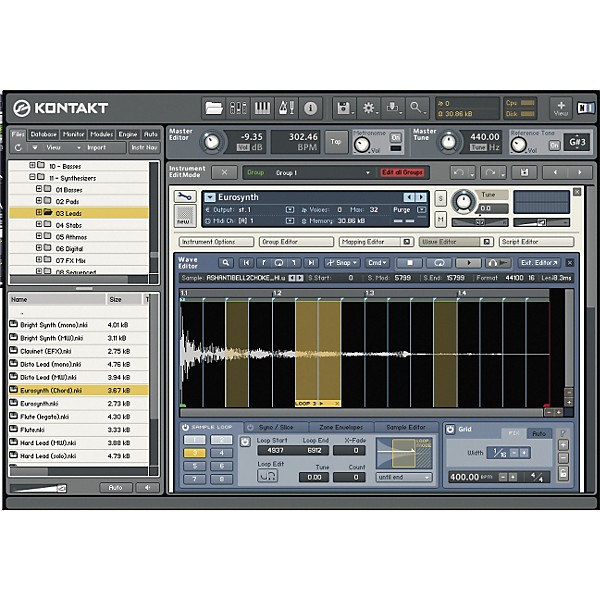Toggle loop playback button in Wave Editor
The width and height of the screenshot is (600, 600).
click(439, 262)
